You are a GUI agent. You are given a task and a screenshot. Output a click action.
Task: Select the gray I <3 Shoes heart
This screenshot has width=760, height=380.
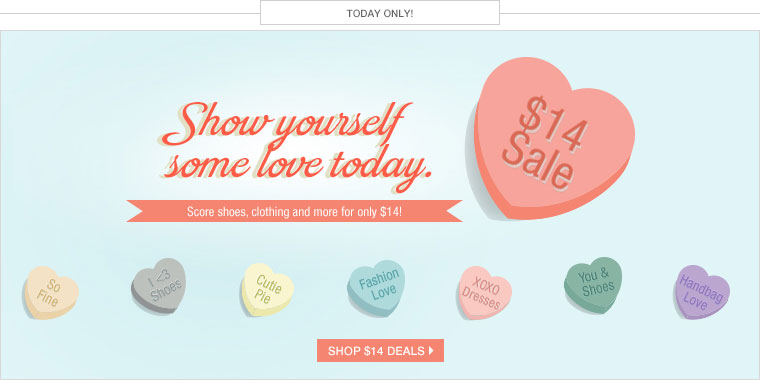pos(158,285)
